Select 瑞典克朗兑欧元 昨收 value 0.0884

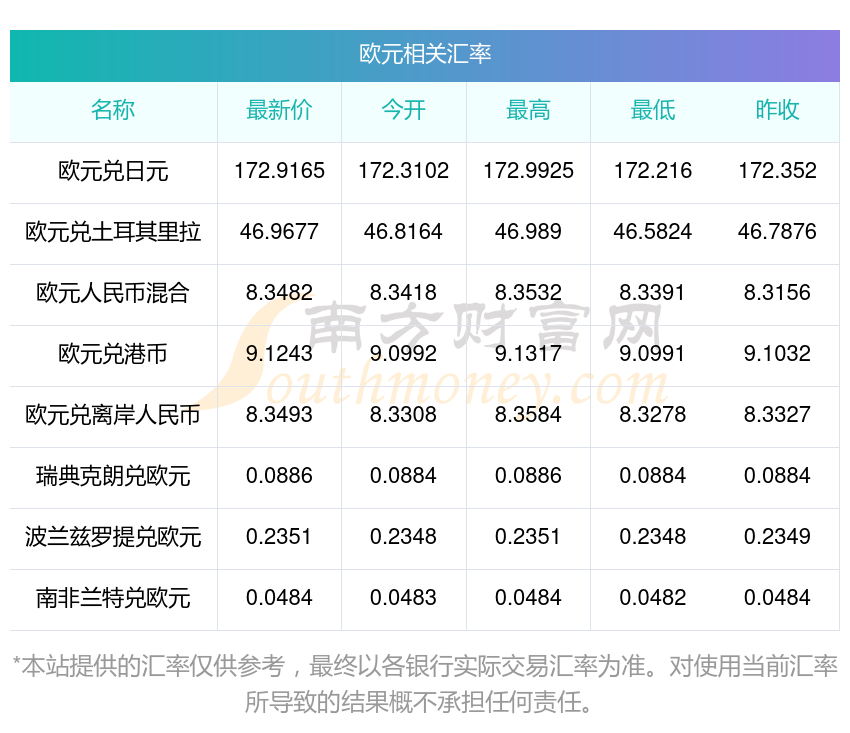777,475
